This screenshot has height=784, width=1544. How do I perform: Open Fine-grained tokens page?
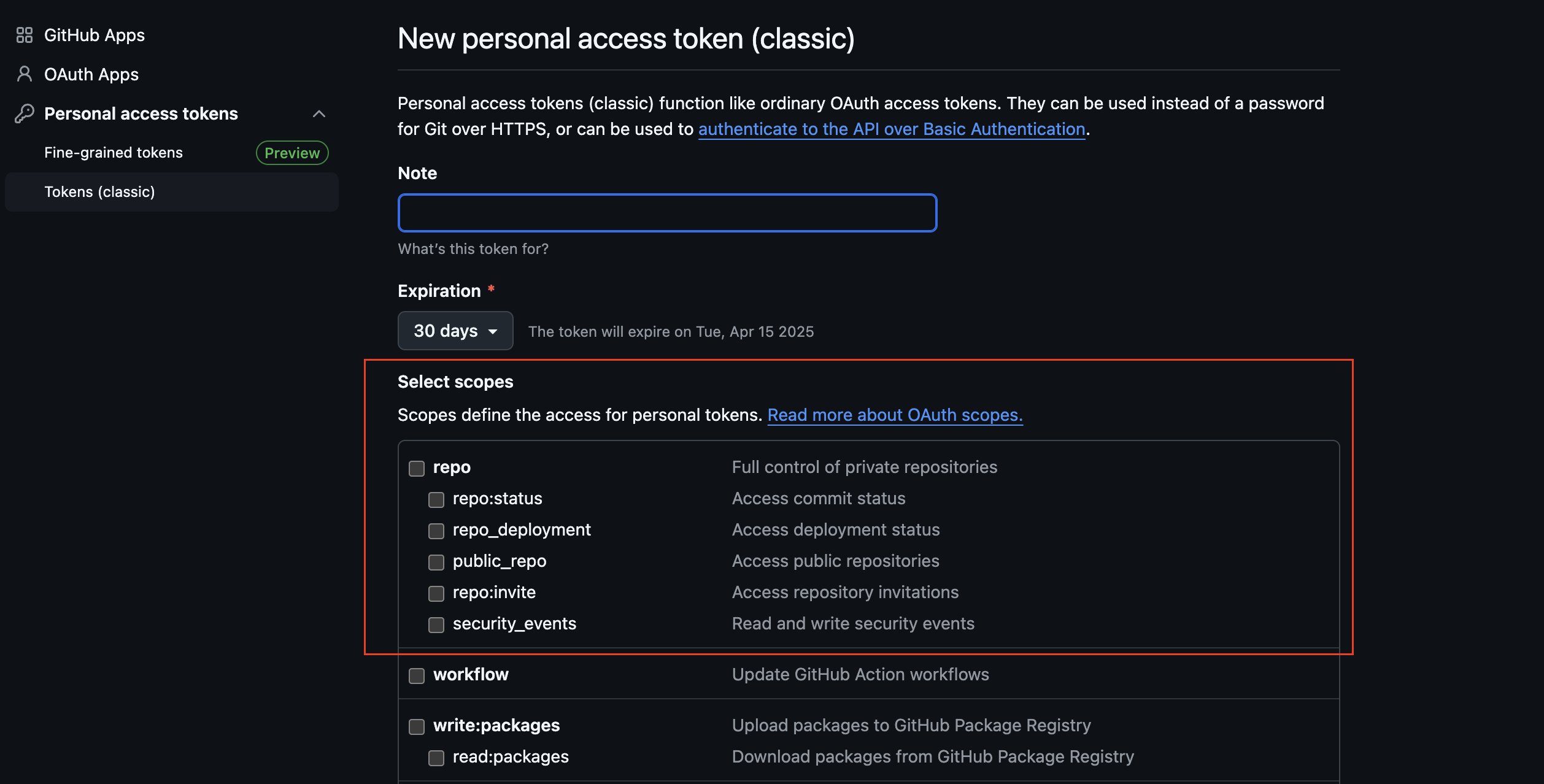tap(114, 153)
